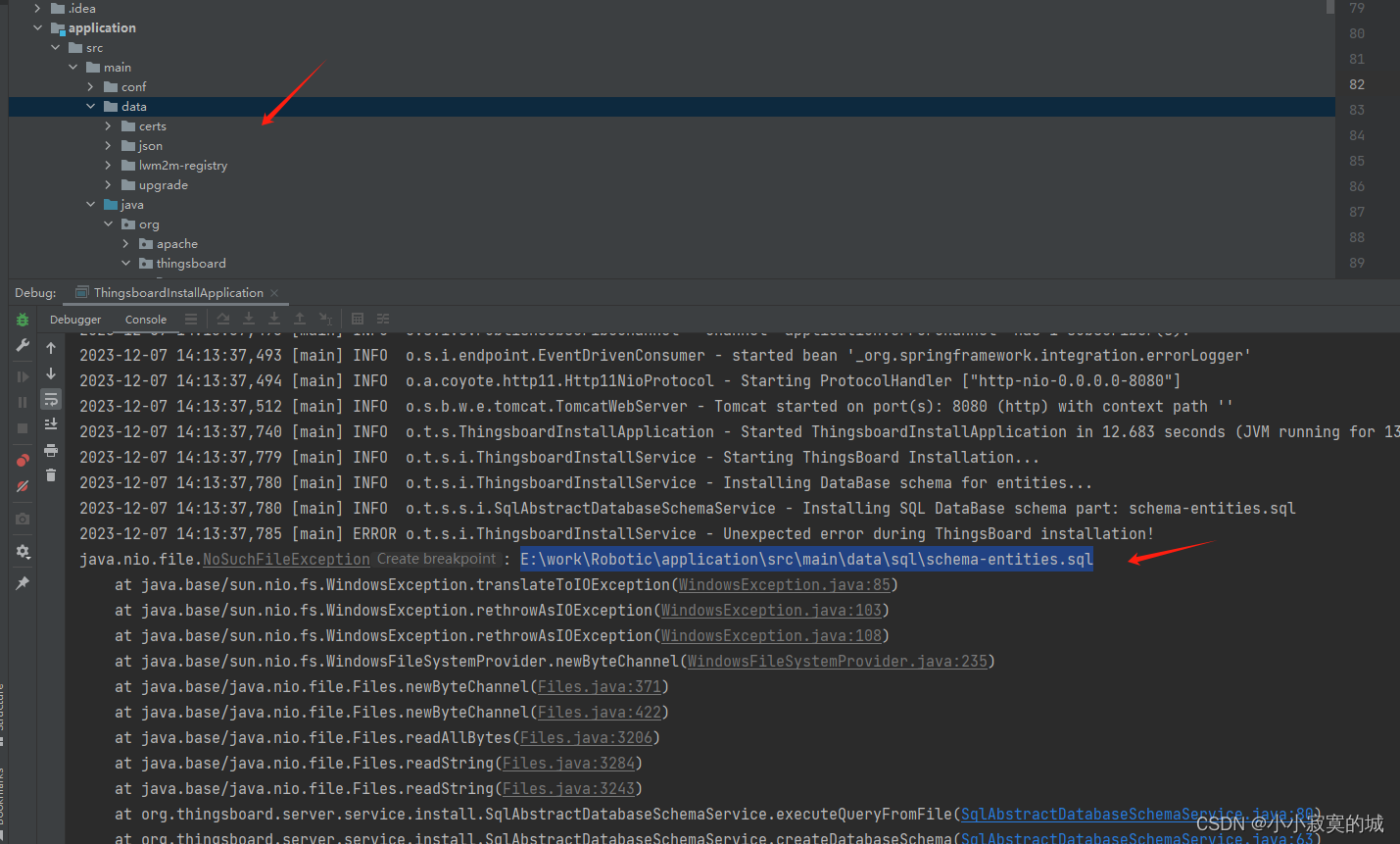
Task: Collapse the main folder
Action: coord(72,67)
